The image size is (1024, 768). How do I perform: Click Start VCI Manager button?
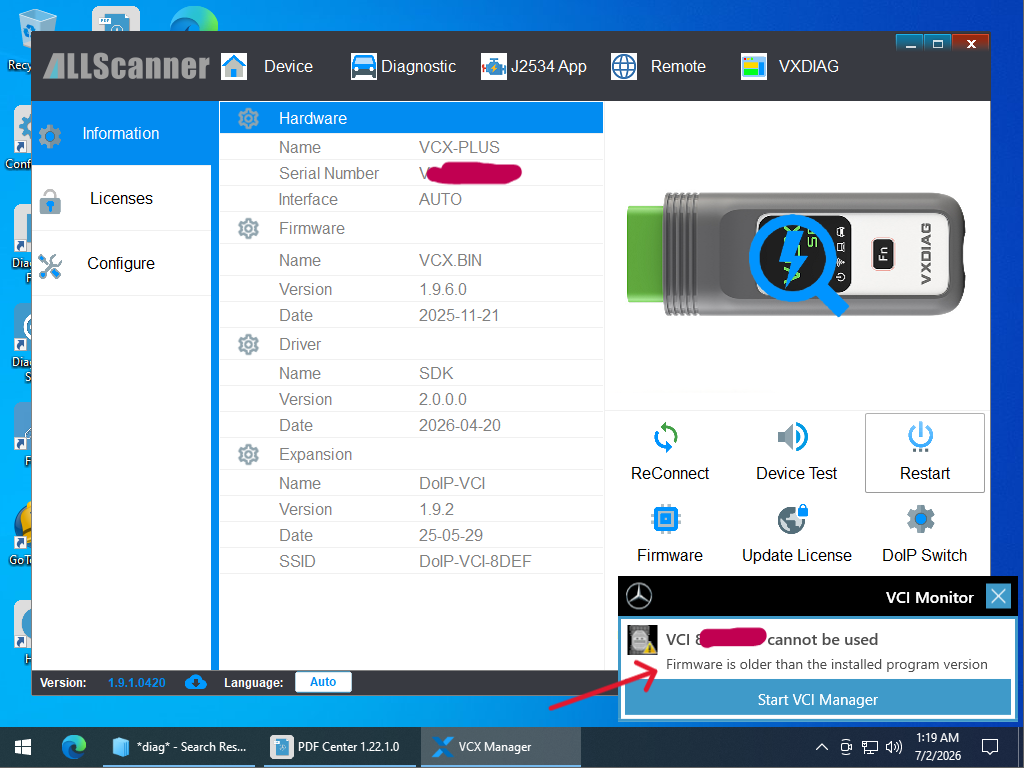pyautogui.click(x=818, y=699)
